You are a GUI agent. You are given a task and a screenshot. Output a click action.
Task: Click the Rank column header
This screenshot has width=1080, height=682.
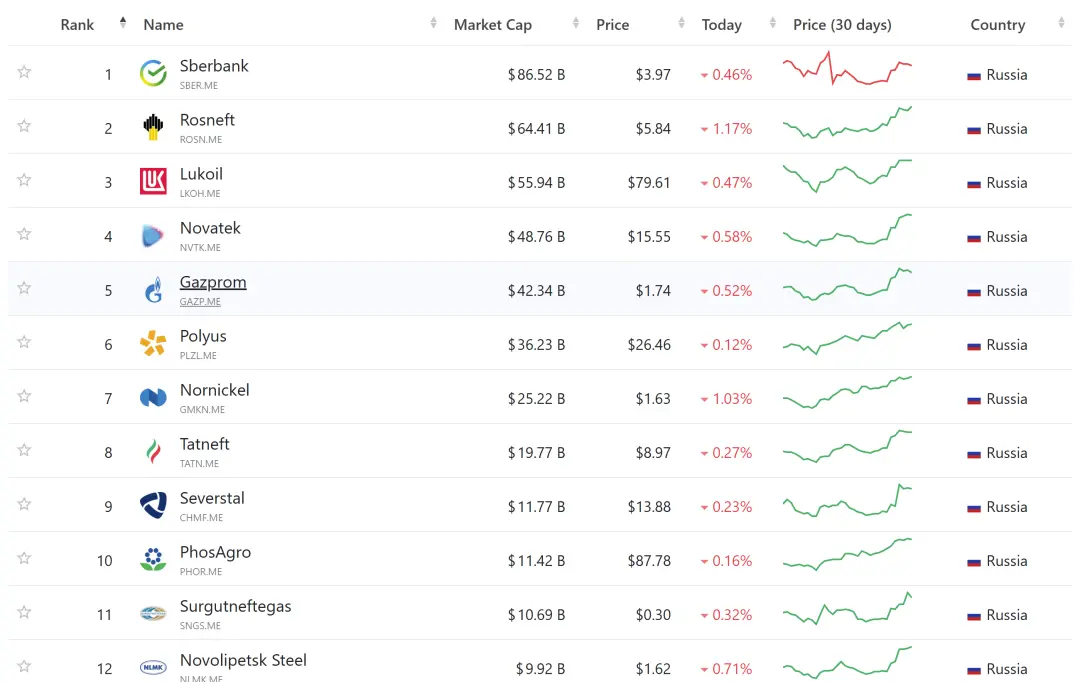point(77,25)
